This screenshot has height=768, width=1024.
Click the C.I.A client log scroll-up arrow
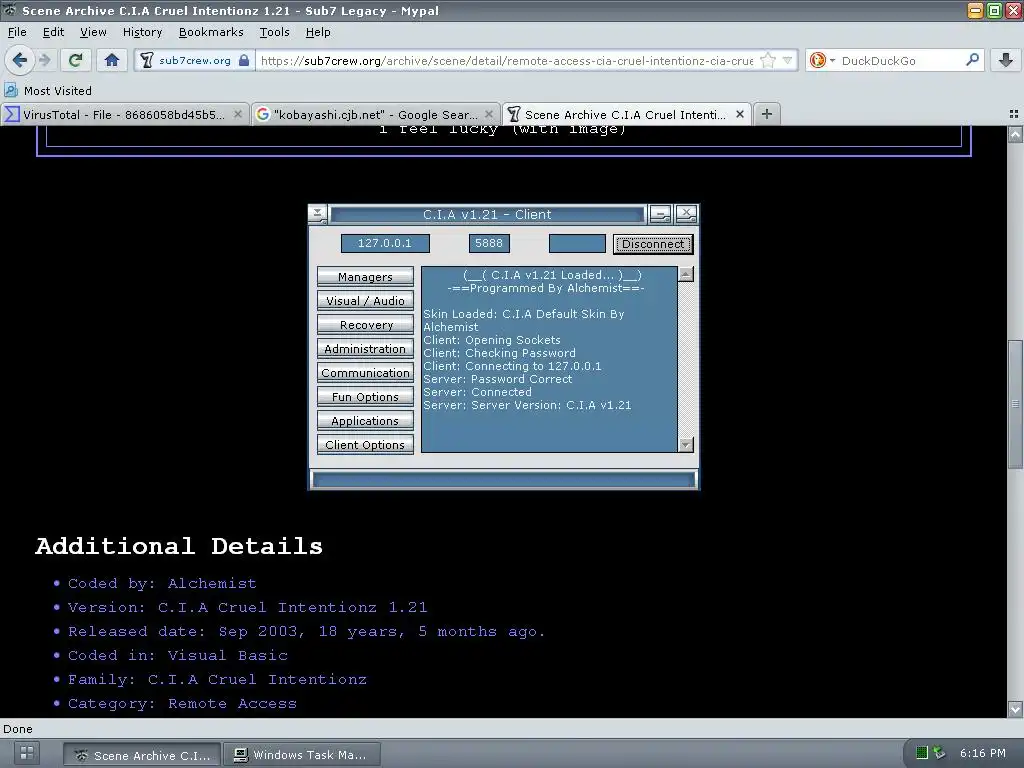(x=686, y=274)
